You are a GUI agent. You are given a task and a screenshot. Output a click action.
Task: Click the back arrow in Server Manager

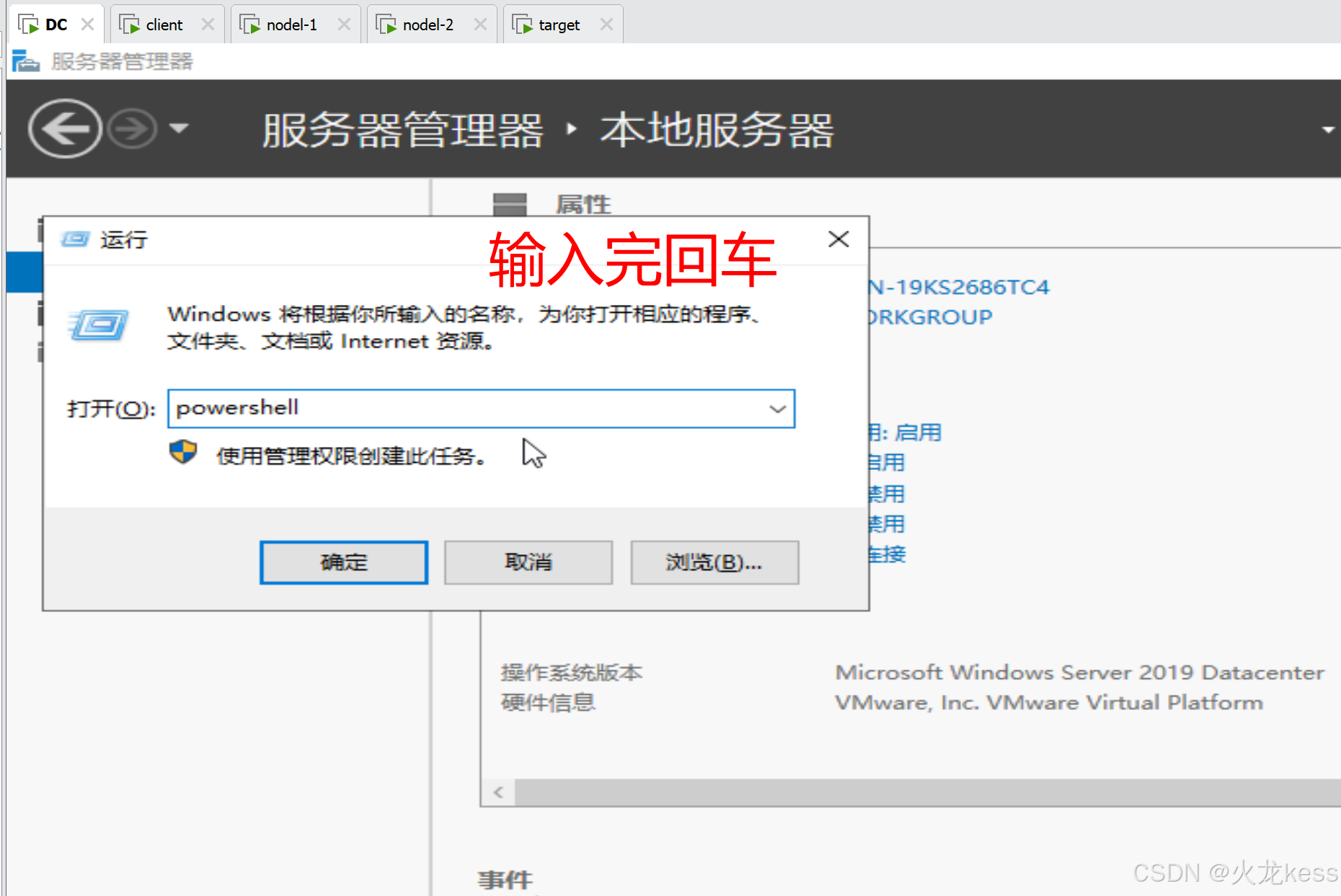coord(65,129)
